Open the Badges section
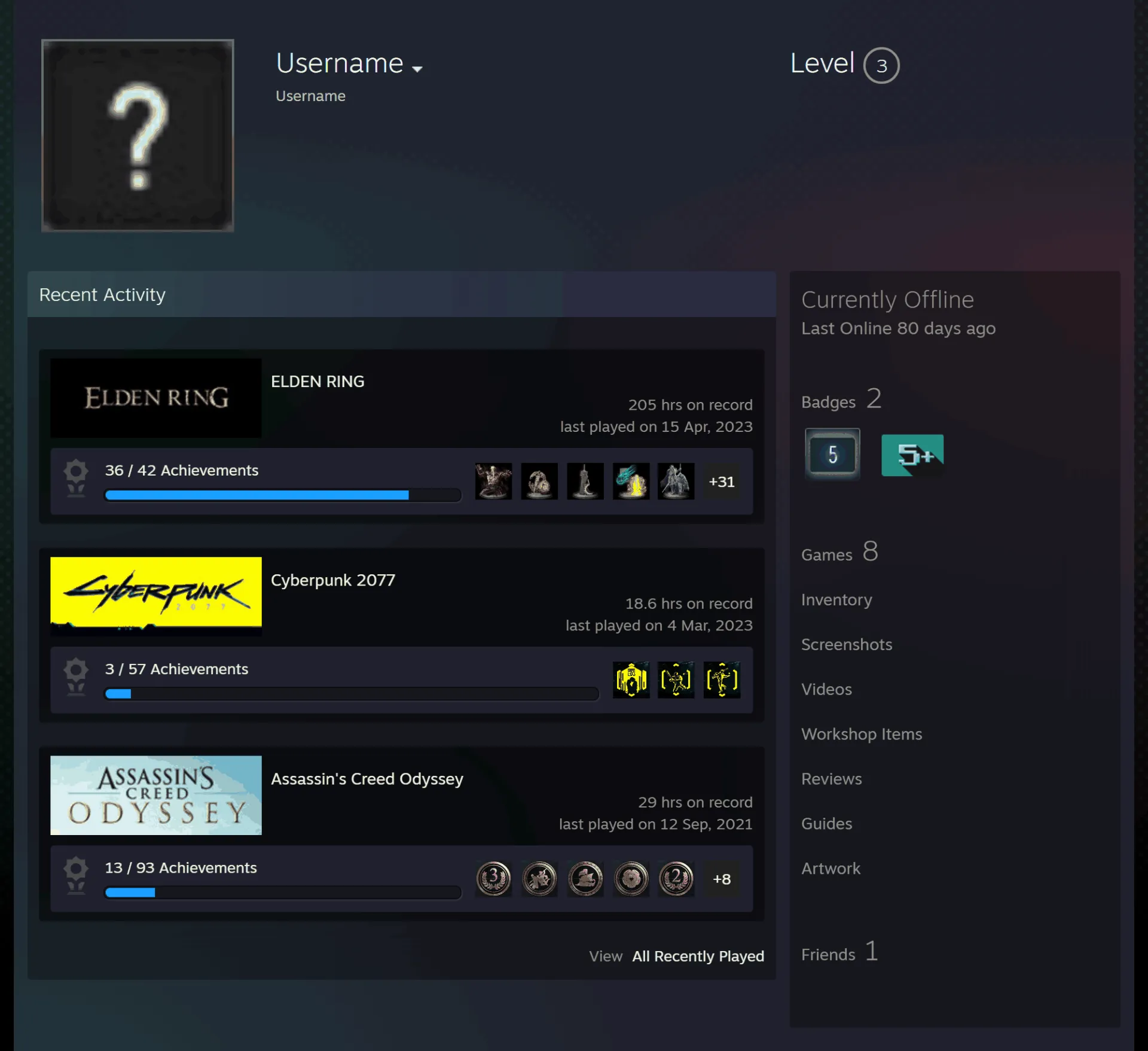This screenshot has width=1148, height=1051. (x=841, y=399)
